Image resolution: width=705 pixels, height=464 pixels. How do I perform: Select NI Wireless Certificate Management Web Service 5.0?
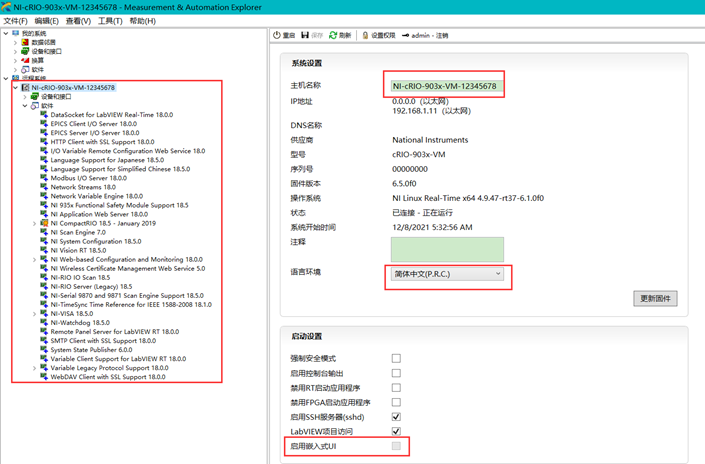pos(128,268)
